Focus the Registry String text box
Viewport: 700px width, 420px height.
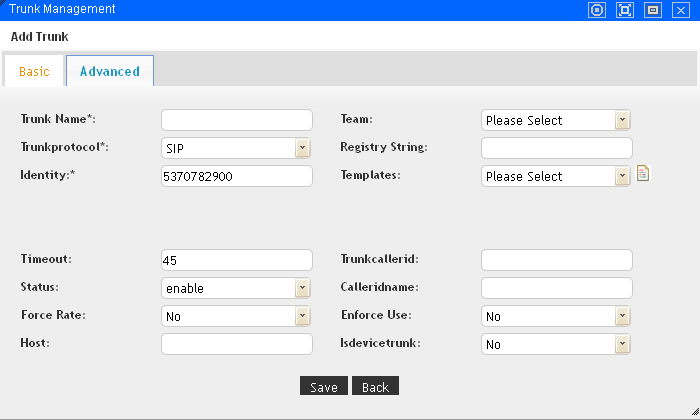[557, 148]
